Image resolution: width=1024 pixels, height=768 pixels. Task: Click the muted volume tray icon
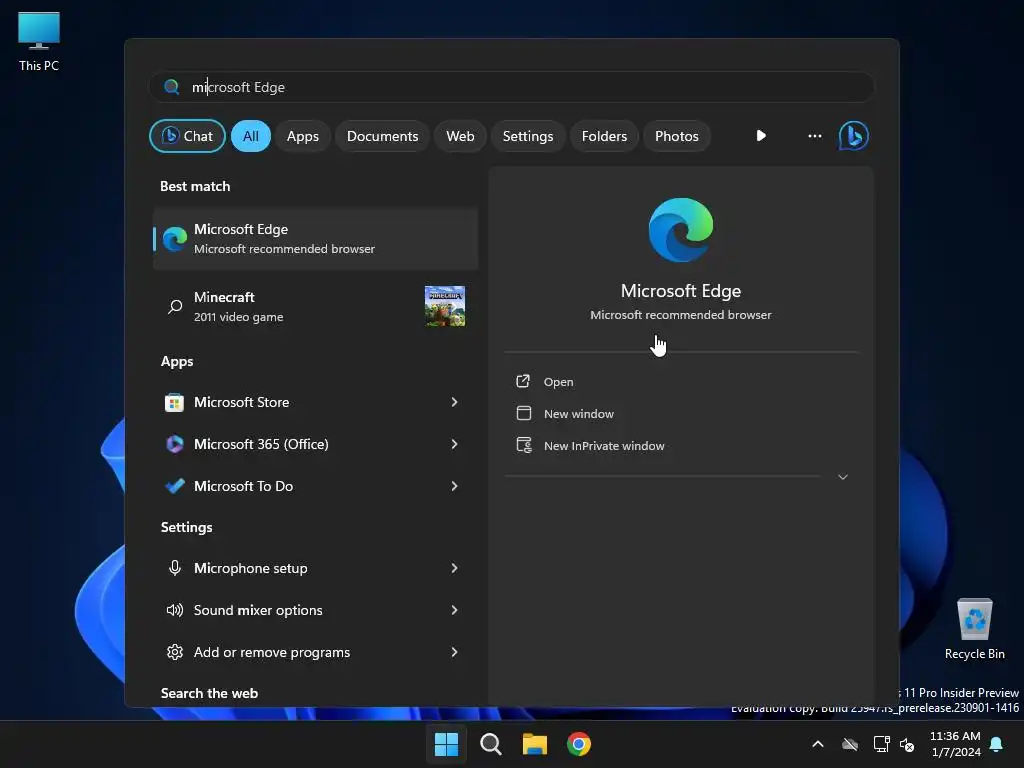(907, 744)
